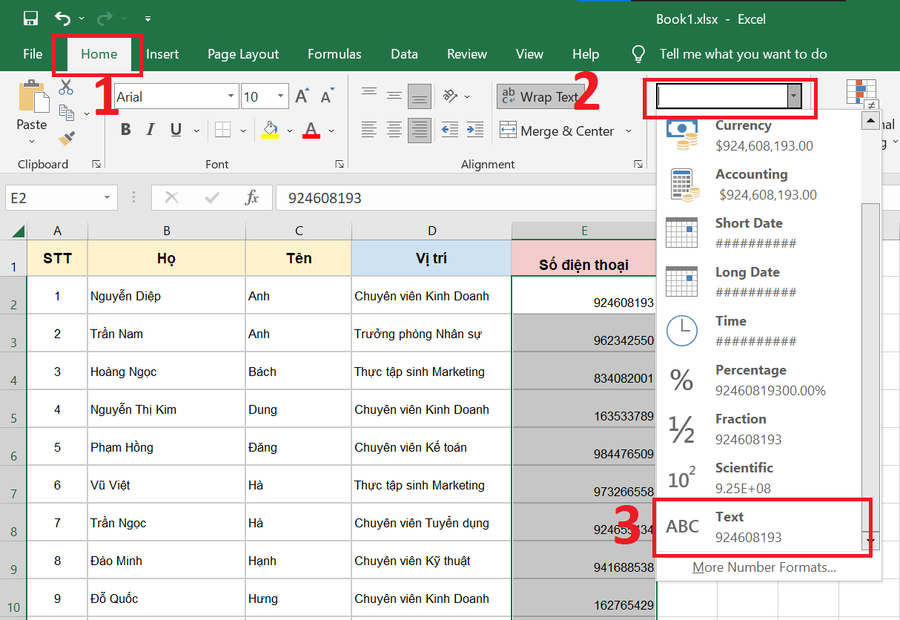The height and width of the screenshot is (620, 900).
Task: Open the Font dialog launcher
Action: pyautogui.click(x=340, y=164)
